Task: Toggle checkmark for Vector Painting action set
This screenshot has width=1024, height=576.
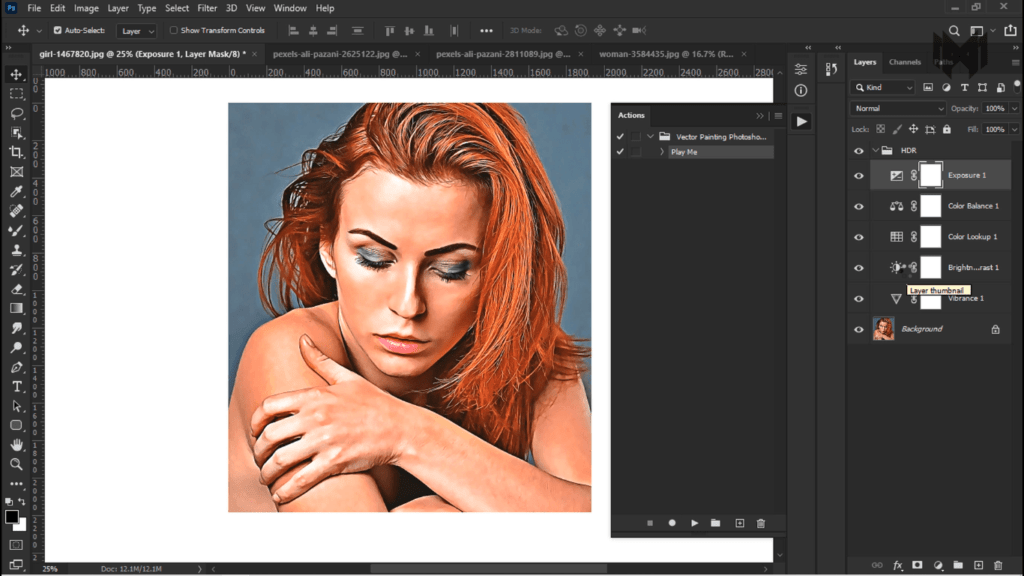Action: pos(620,136)
